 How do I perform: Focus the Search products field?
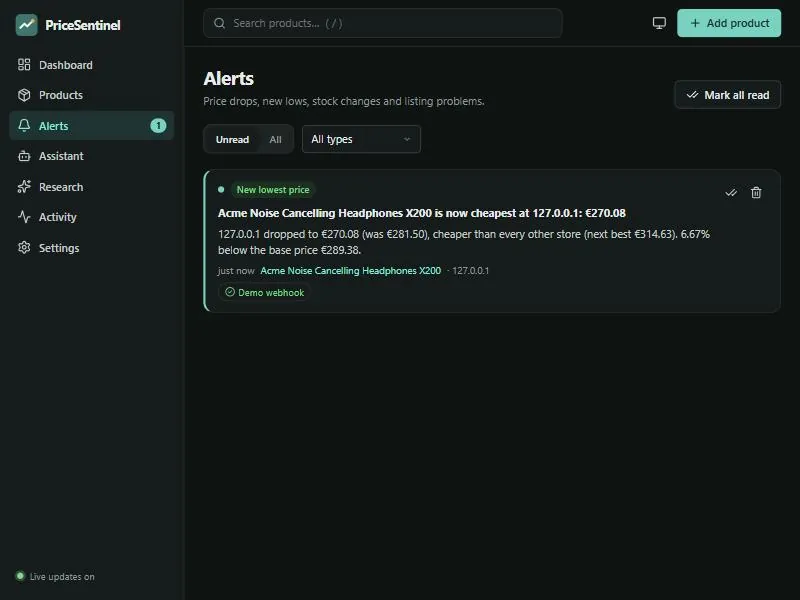click(x=383, y=23)
